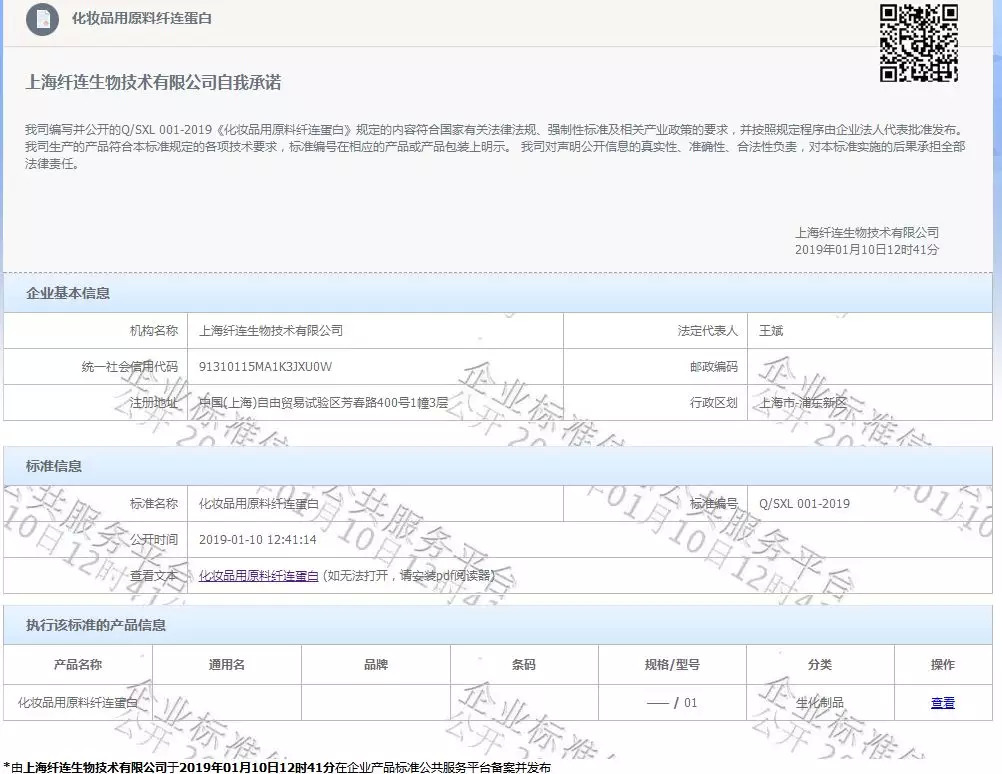
Task: Click the district value 上海市-浦东新区
Action: (803, 403)
